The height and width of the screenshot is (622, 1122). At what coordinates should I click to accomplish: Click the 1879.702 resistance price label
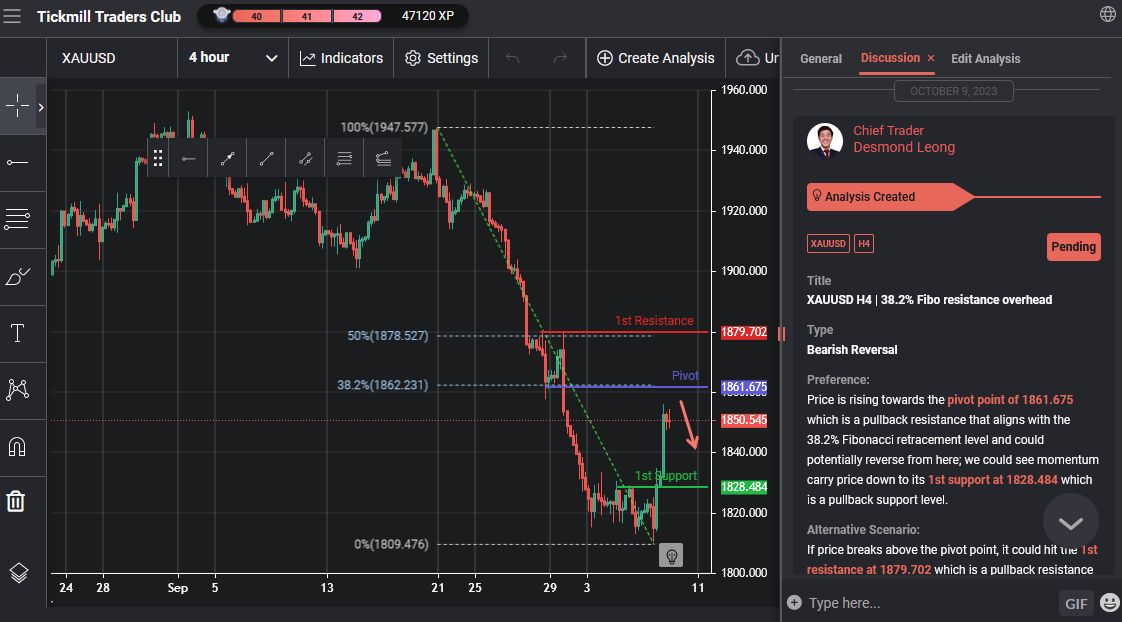tap(743, 332)
